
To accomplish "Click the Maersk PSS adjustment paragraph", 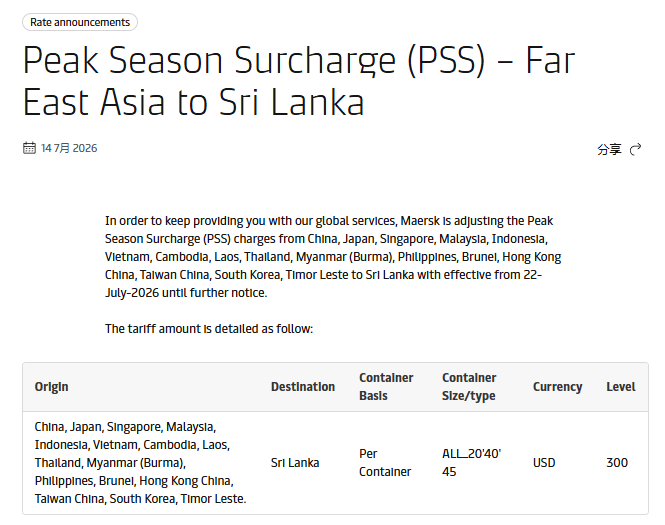I will pos(333,257).
